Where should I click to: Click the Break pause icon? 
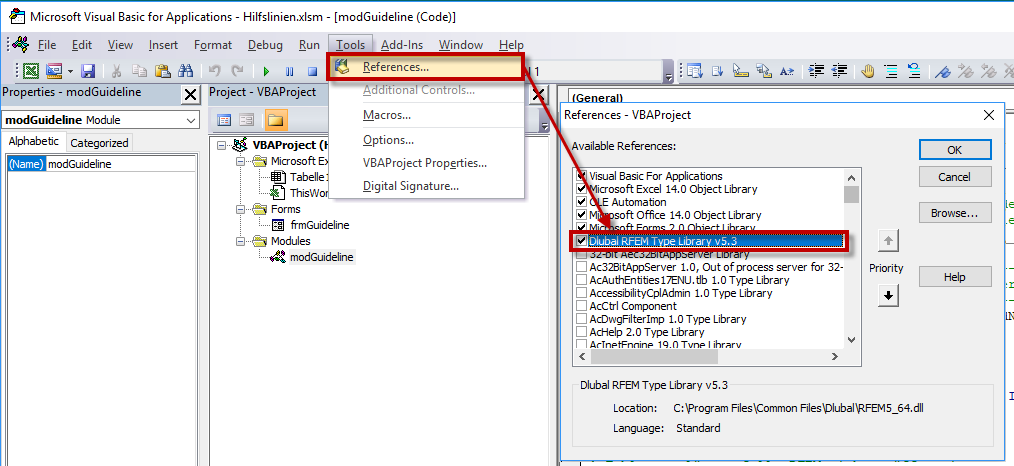tap(290, 71)
